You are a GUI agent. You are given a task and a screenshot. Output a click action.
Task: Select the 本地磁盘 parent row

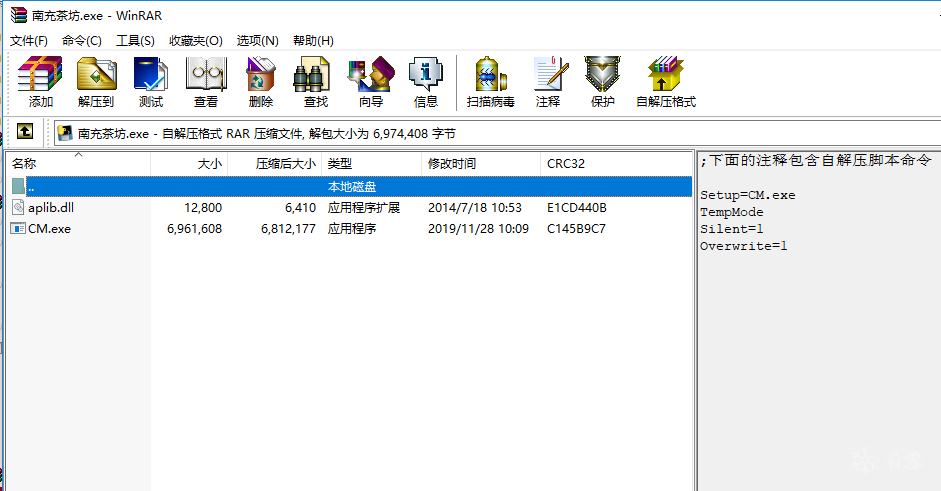[349, 186]
